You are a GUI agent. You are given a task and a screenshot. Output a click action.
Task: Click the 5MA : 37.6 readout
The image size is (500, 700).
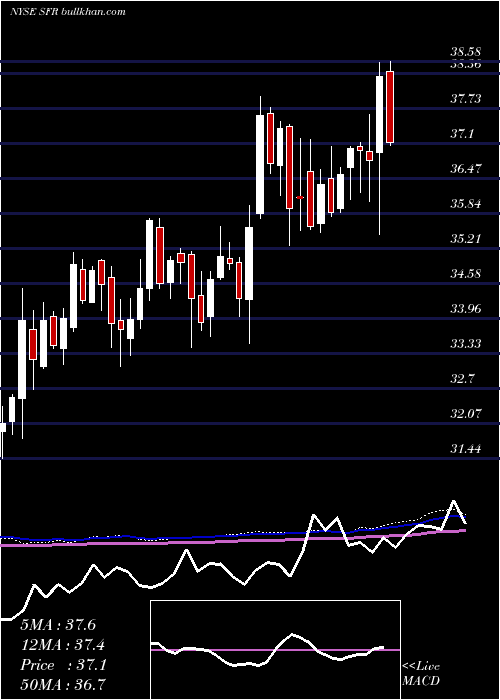[x=58, y=625]
